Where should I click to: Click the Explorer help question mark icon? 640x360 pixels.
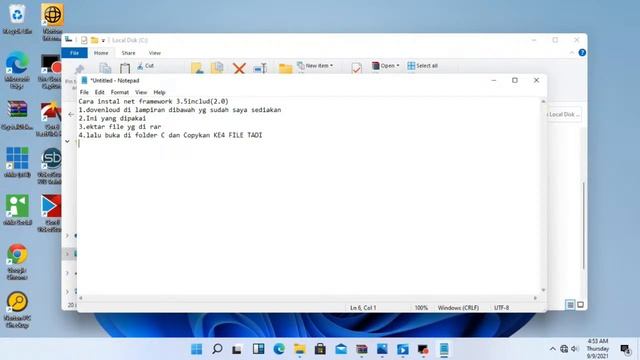tap(582, 53)
